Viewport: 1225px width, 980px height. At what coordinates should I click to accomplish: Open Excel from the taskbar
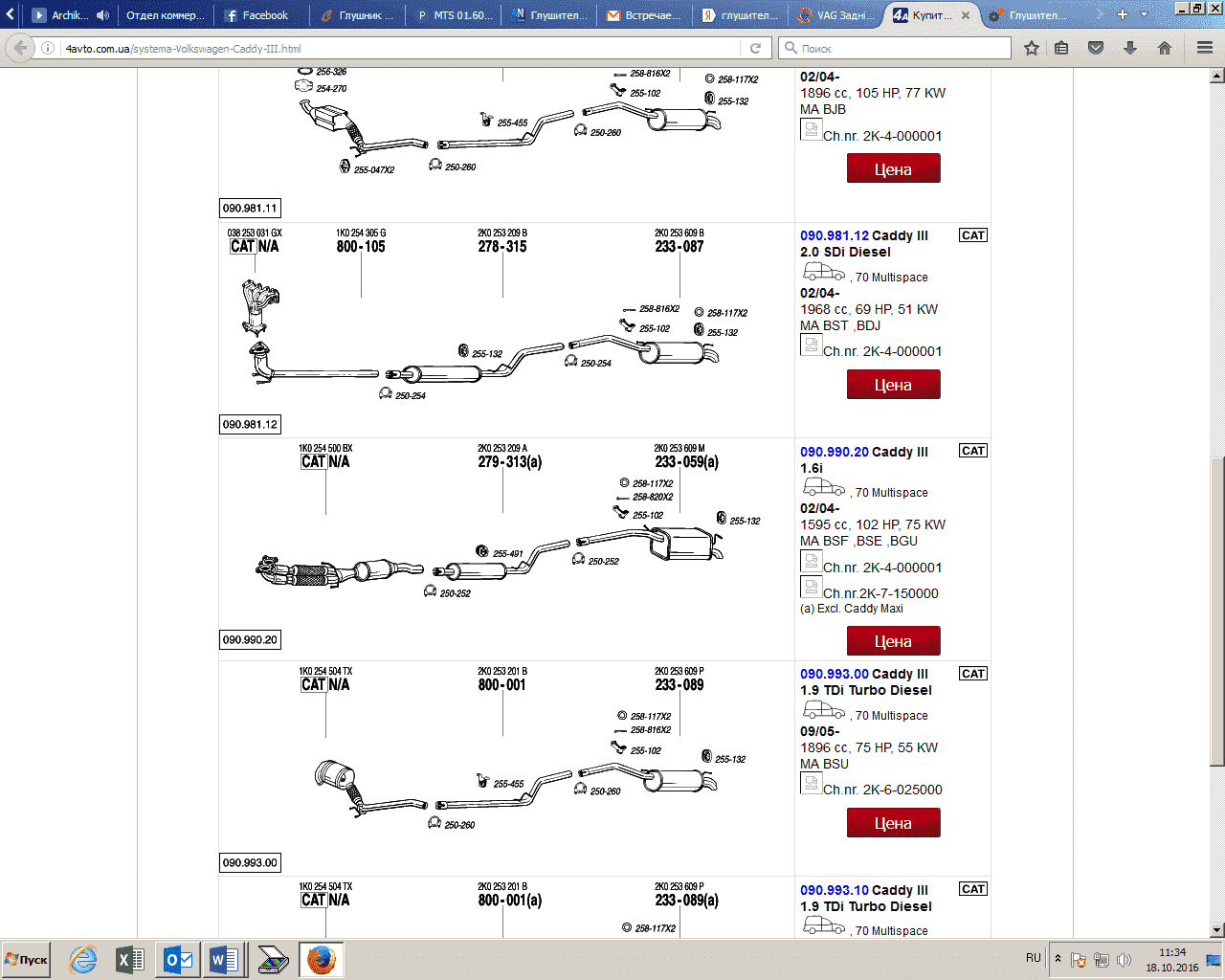130,960
